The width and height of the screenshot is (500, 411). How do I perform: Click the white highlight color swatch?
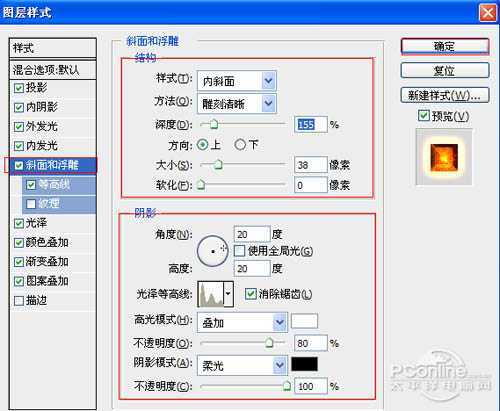pos(304,321)
